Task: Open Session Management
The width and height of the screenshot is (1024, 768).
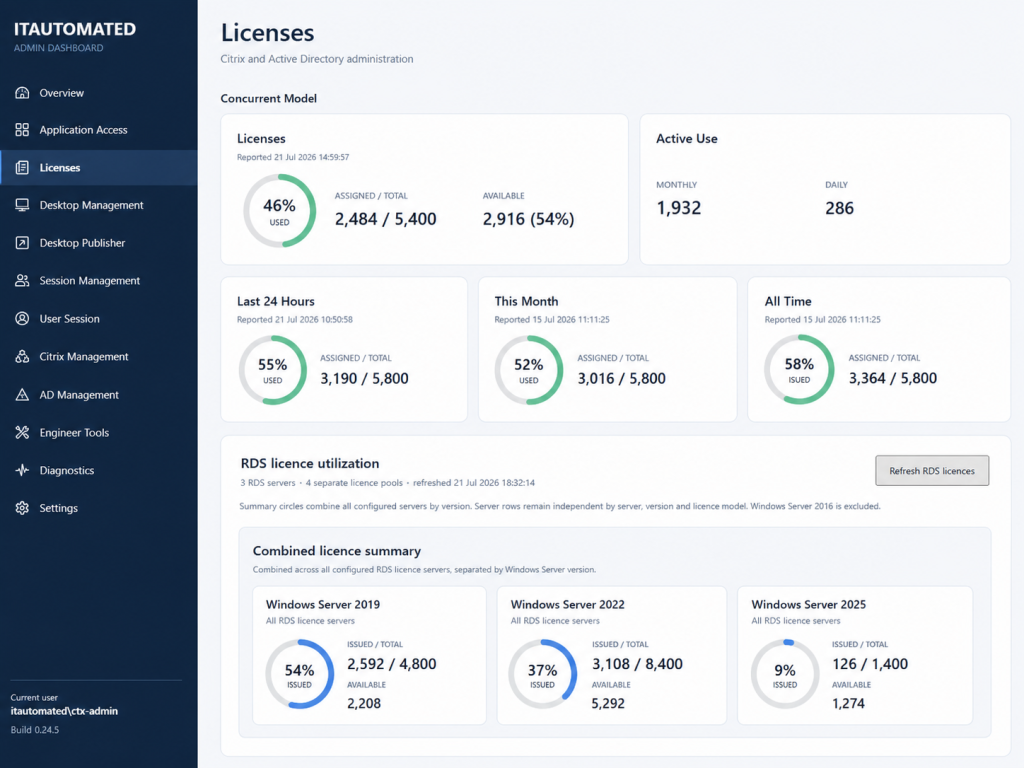Action: point(99,281)
